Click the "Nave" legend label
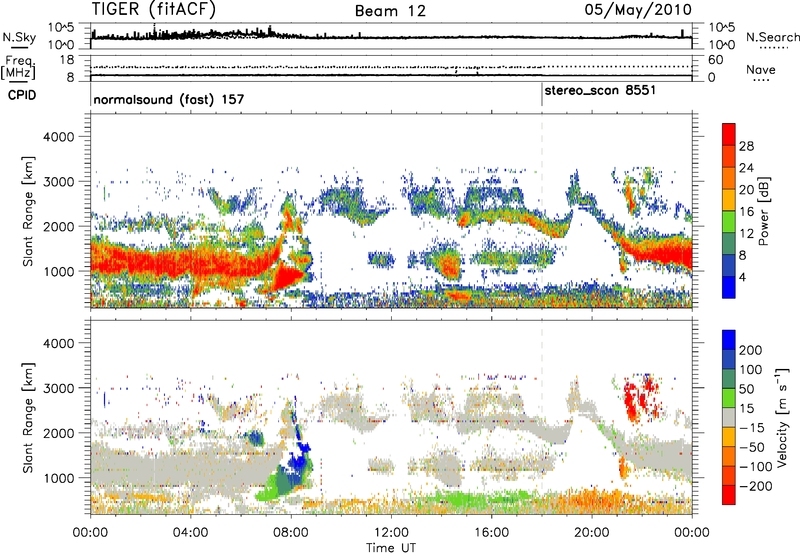Viewport: 800px width, 554px height. point(761,69)
